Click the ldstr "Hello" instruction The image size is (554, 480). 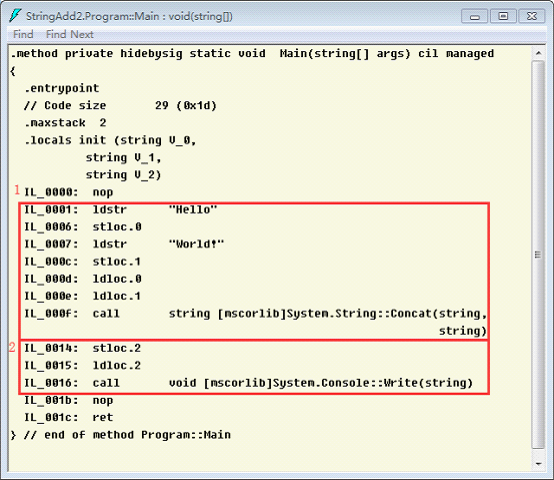click(121, 209)
